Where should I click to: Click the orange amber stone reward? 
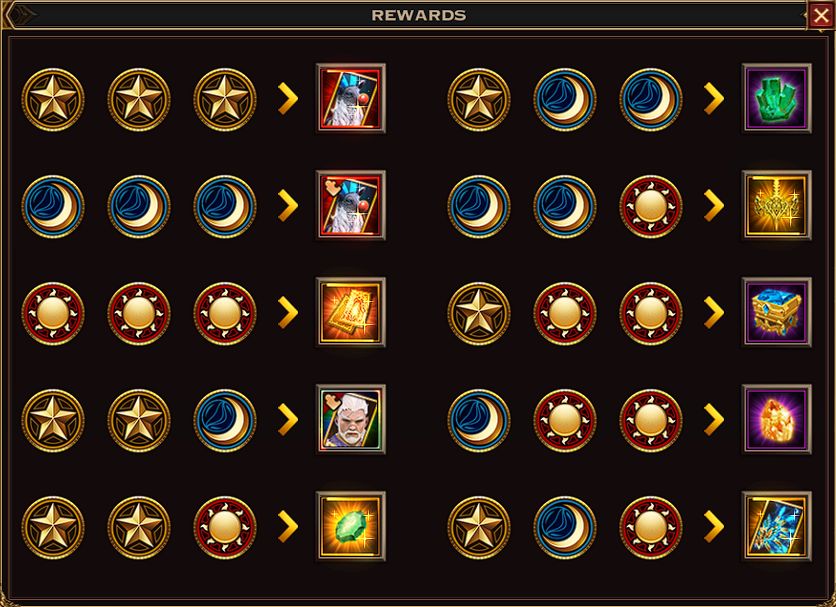[777, 419]
